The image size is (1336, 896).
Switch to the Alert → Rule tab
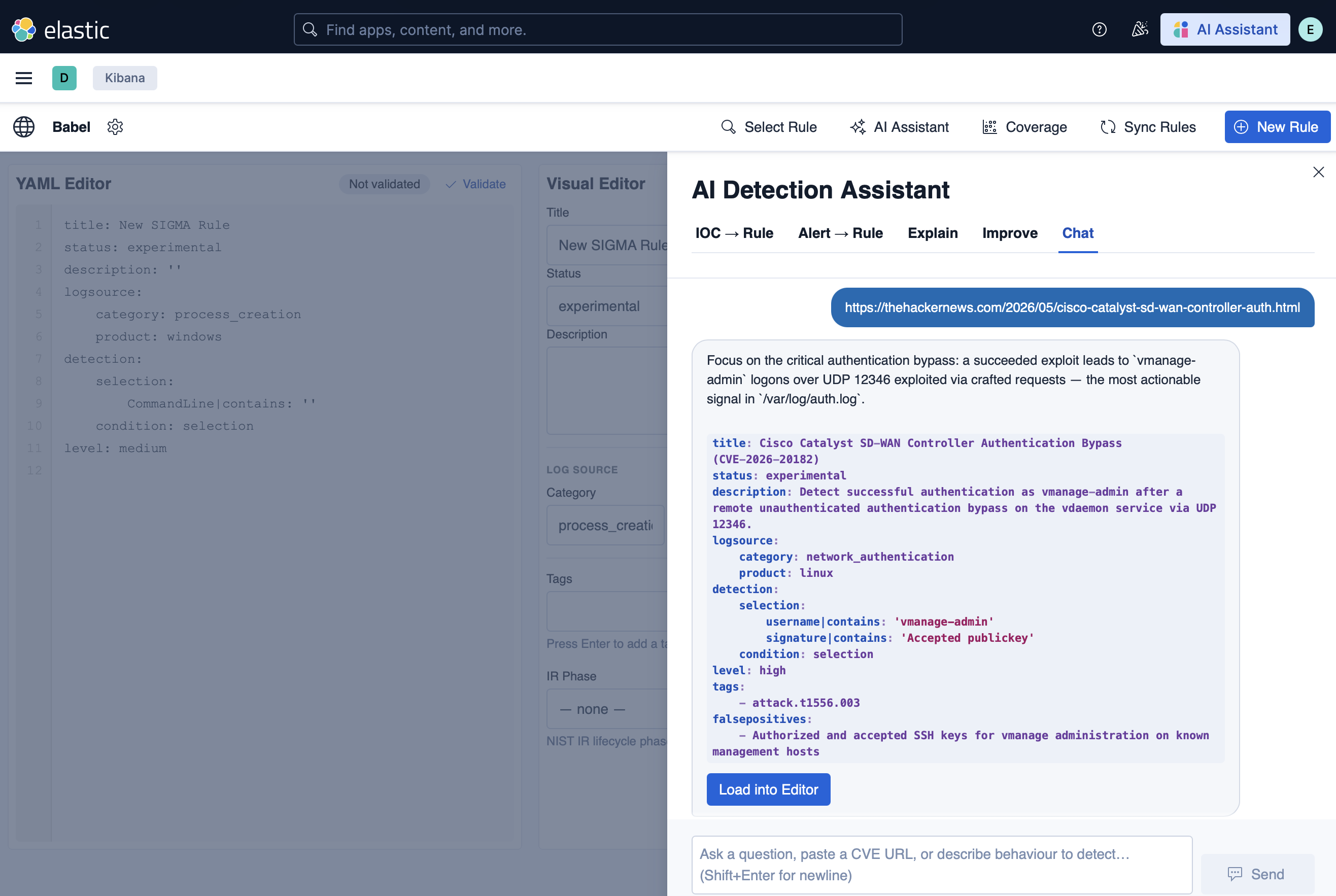click(840, 233)
